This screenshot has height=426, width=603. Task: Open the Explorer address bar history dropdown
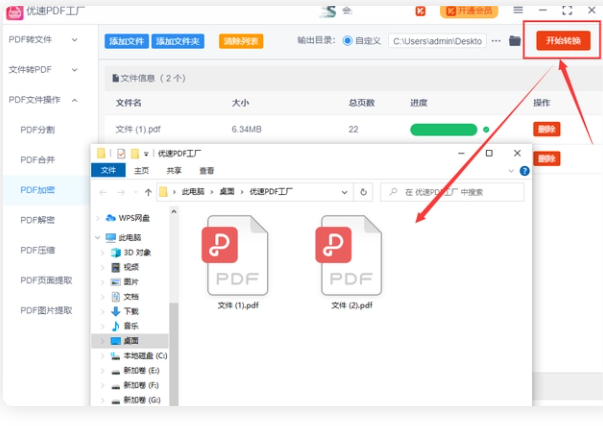(x=345, y=192)
